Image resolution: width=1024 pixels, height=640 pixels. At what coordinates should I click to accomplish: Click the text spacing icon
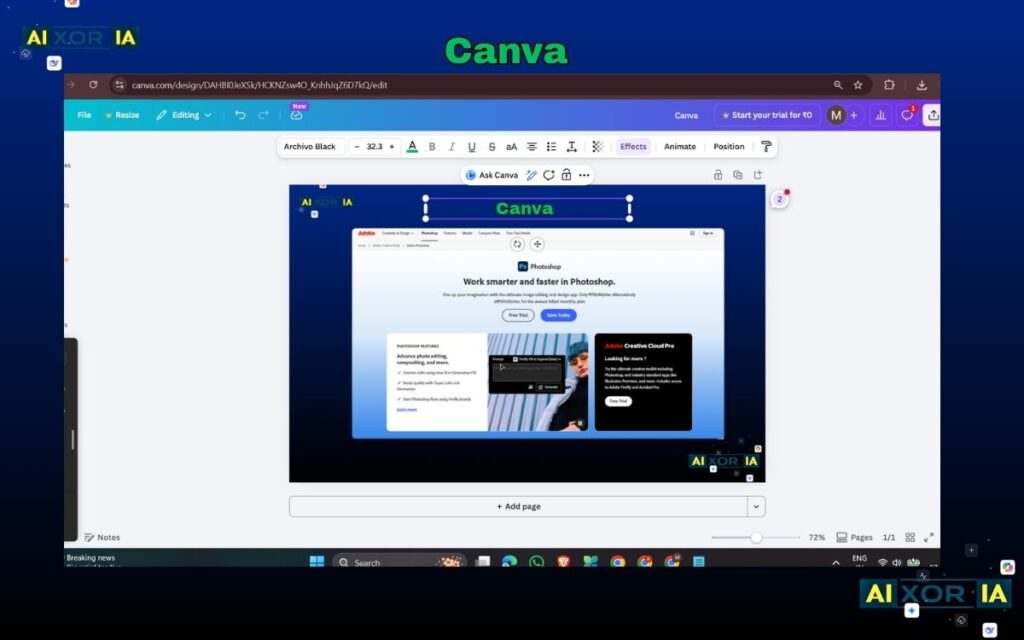(571, 146)
